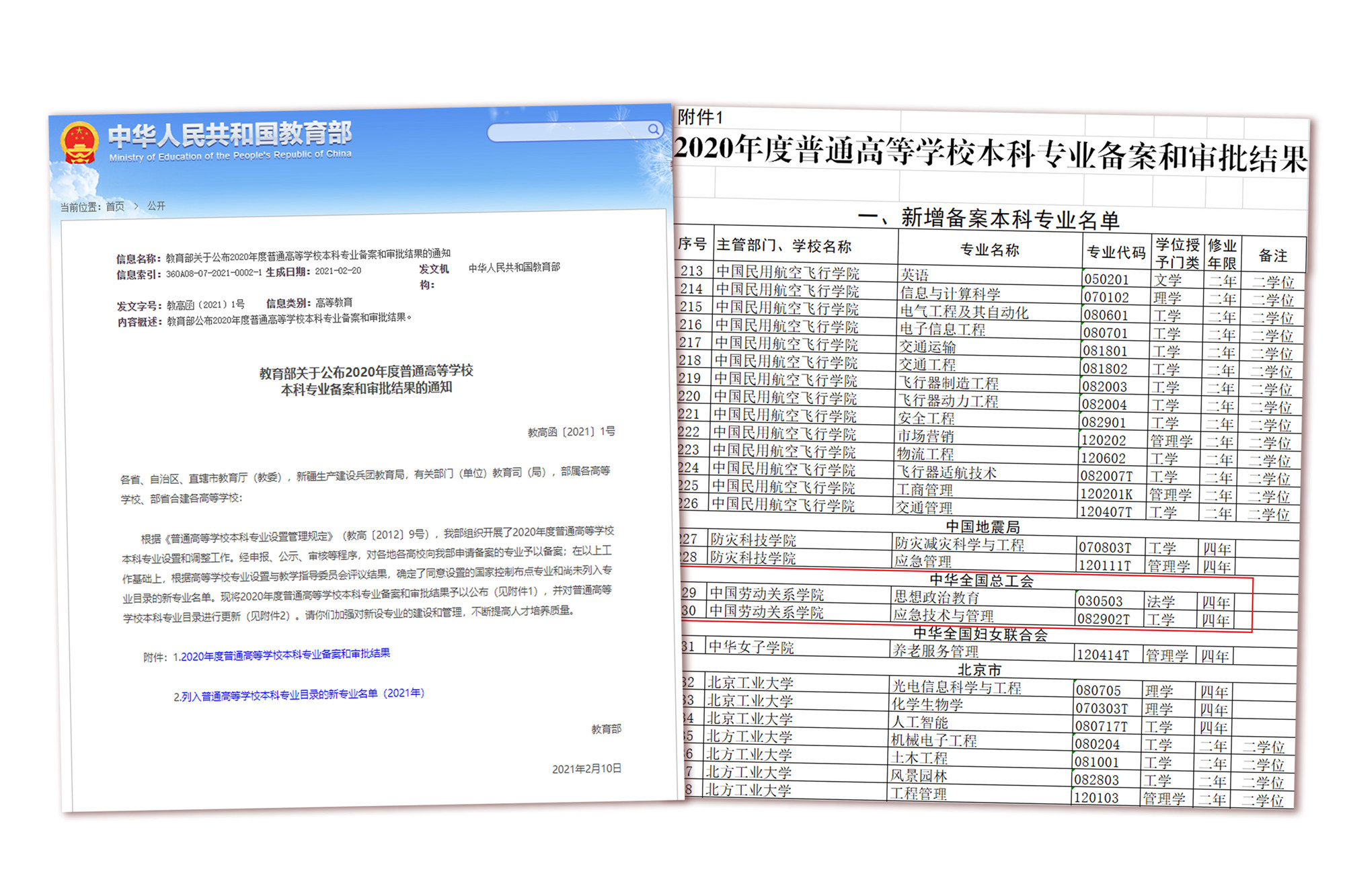Select the 备注 column header
This screenshot has width=1345, height=896.
(1275, 255)
